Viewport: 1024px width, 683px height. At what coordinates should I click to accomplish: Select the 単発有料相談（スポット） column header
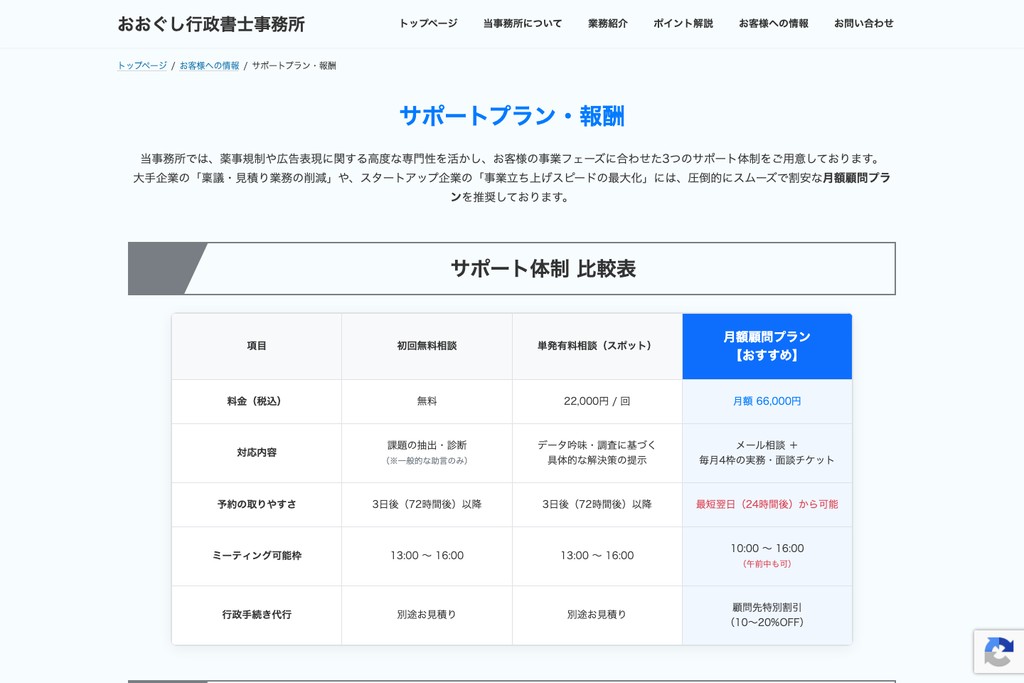pyautogui.click(x=597, y=346)
